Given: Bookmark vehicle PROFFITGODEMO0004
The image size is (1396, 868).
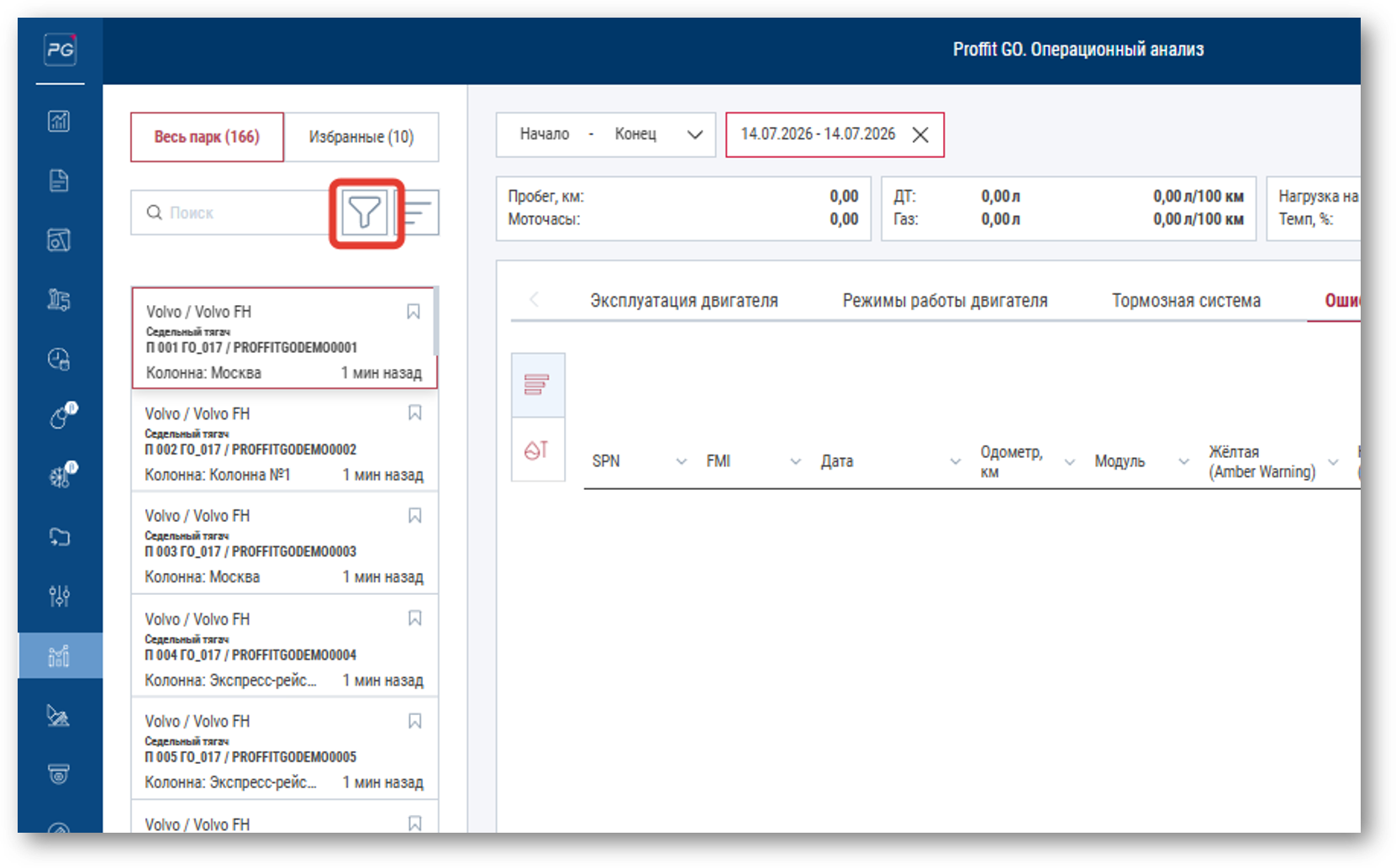Looking at the screenshot, I should [x=415, y=618].
